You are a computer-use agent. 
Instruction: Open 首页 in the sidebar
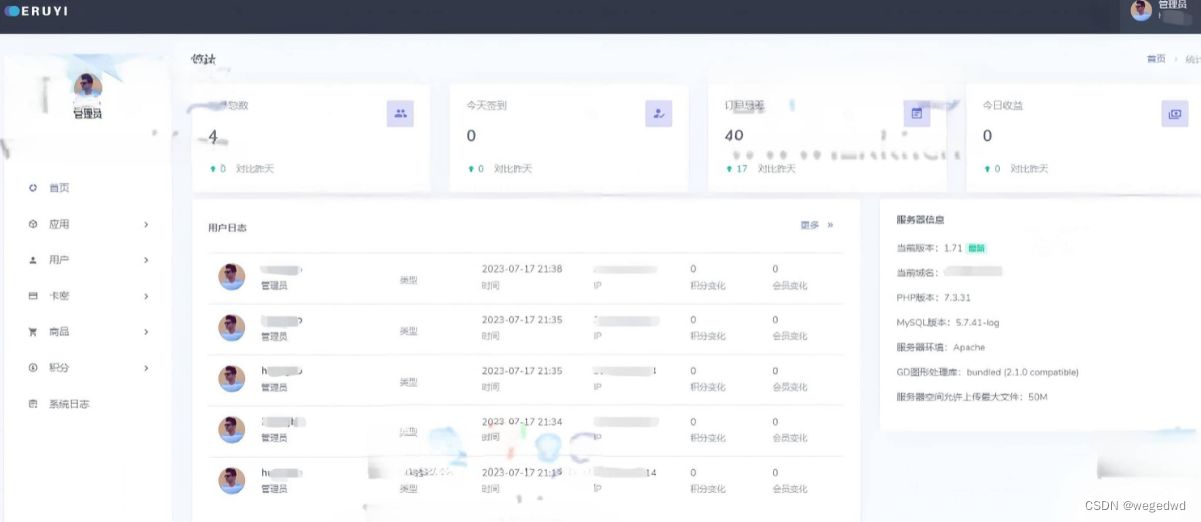[x=59, y=188]
